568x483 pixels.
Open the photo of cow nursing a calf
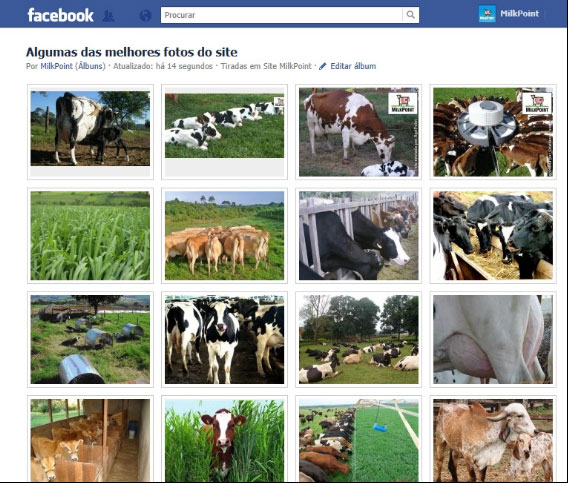point(90,128)
